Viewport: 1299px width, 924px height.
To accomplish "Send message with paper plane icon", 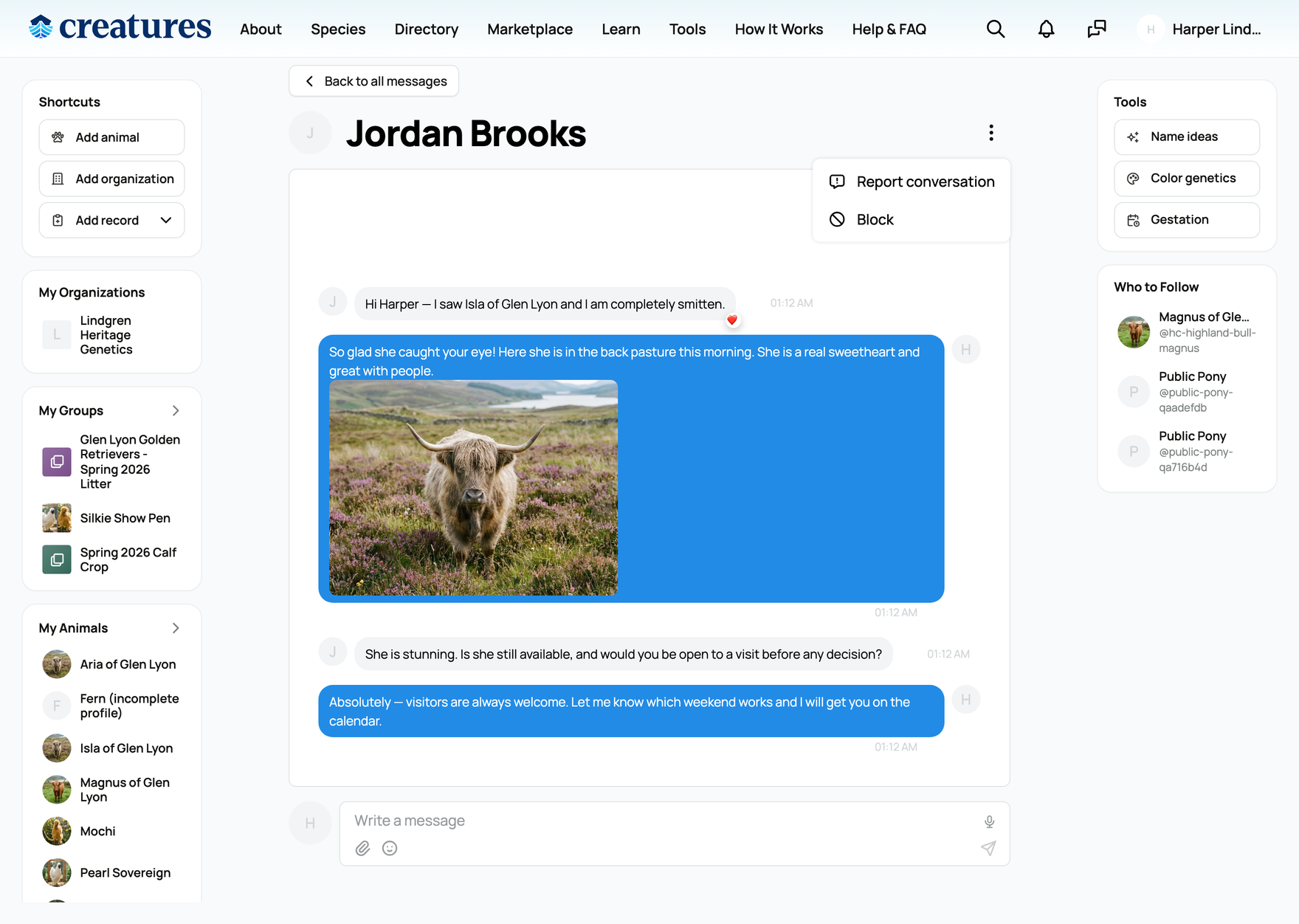I will 988,848.
